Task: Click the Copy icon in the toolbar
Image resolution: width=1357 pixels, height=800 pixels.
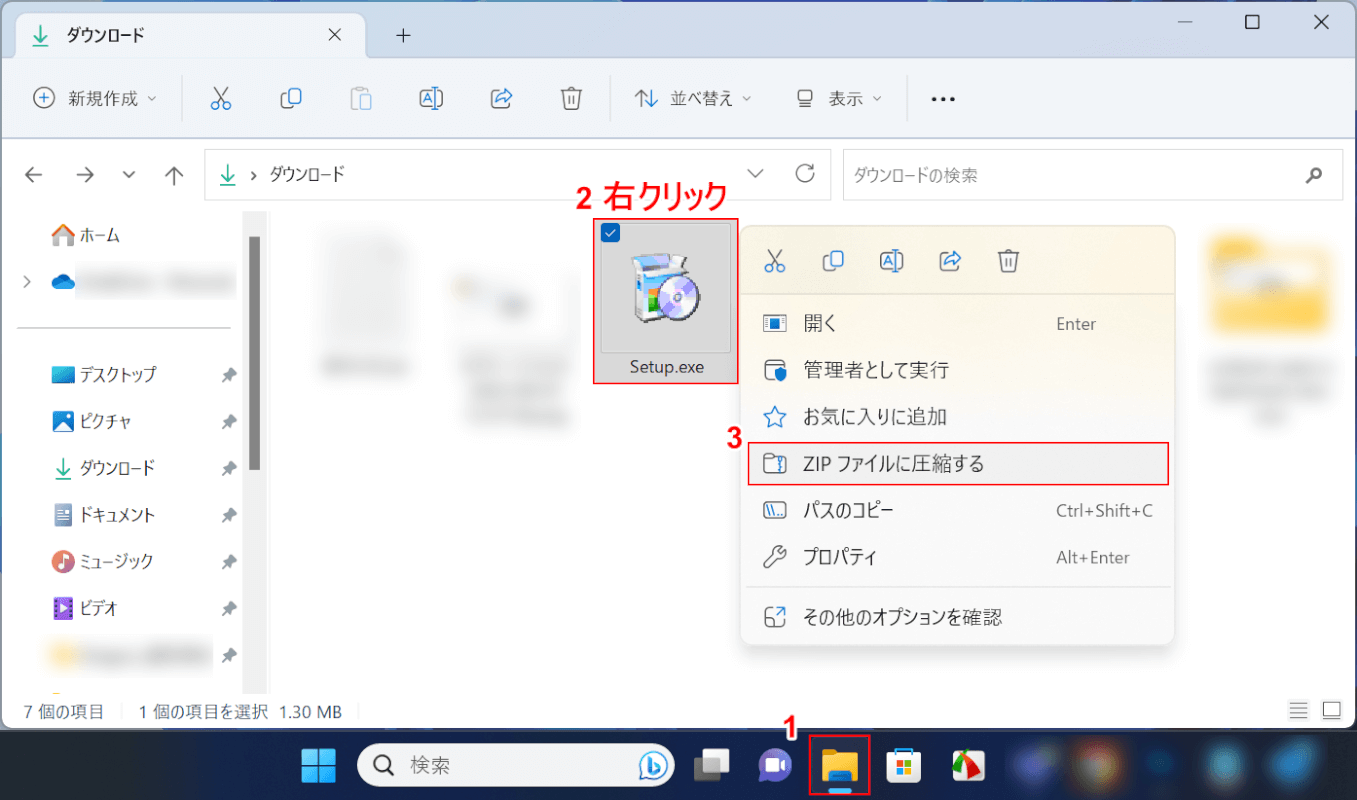Action: pos(290,98)
